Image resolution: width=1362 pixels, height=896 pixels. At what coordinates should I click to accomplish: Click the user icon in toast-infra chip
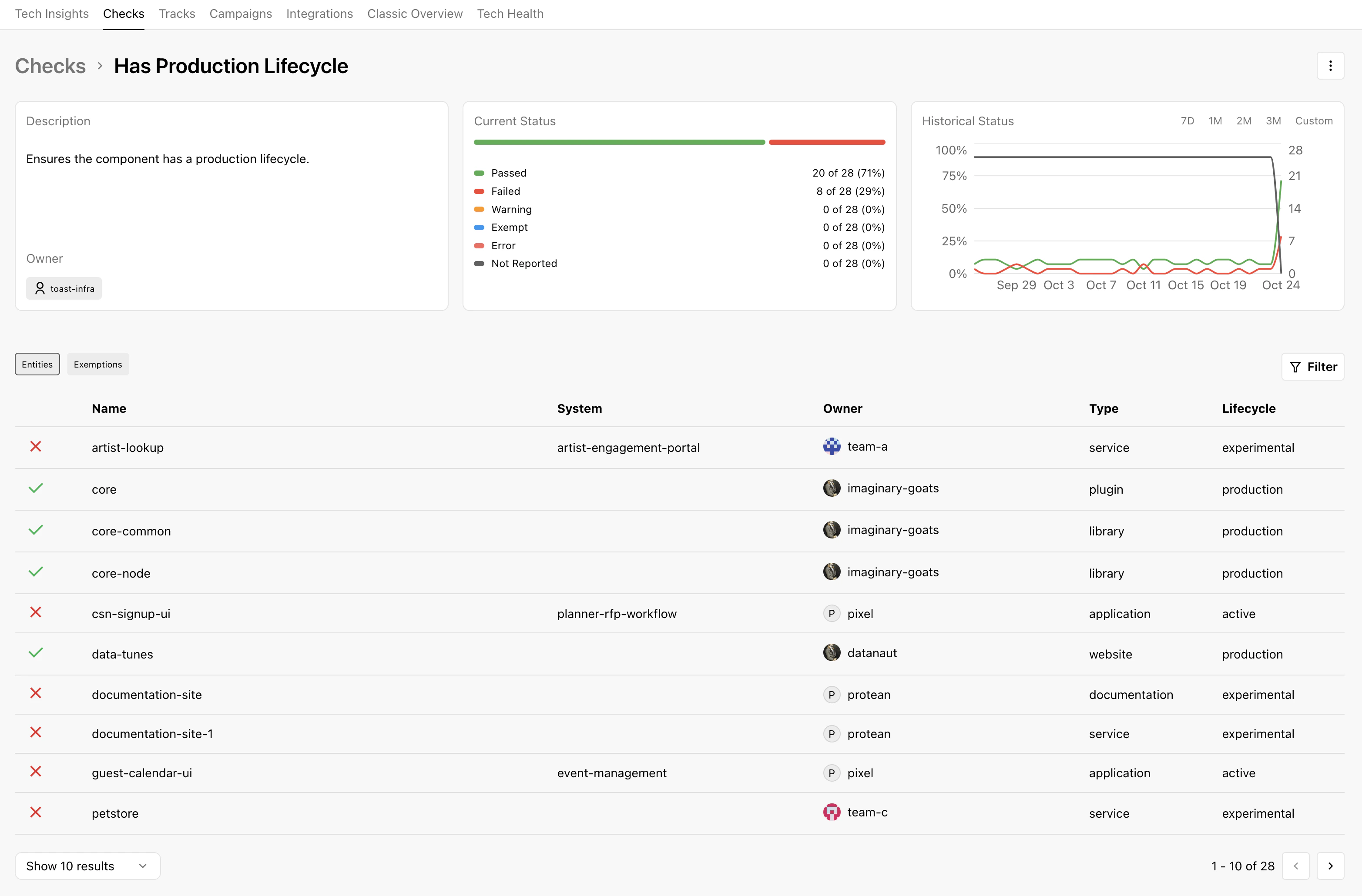click(x=40, y=288)
